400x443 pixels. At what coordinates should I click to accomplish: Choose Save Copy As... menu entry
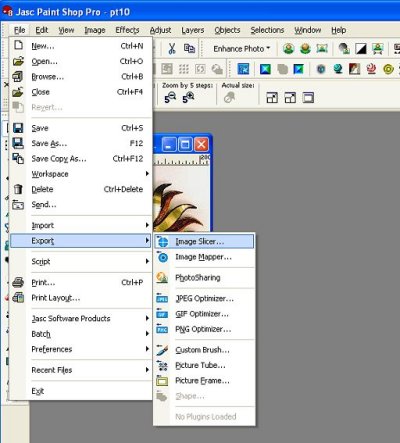[81, 159]
